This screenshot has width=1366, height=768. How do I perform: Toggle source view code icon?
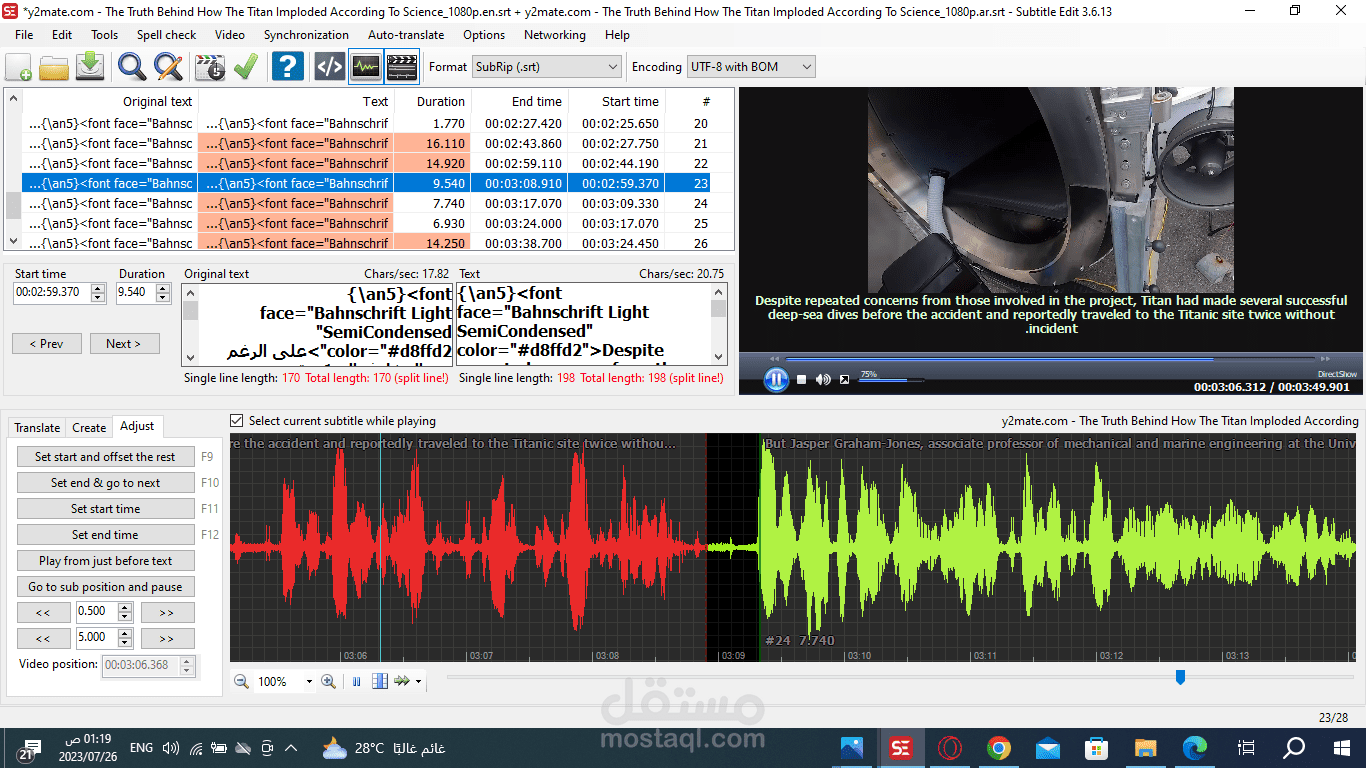[x=330, y=67]
